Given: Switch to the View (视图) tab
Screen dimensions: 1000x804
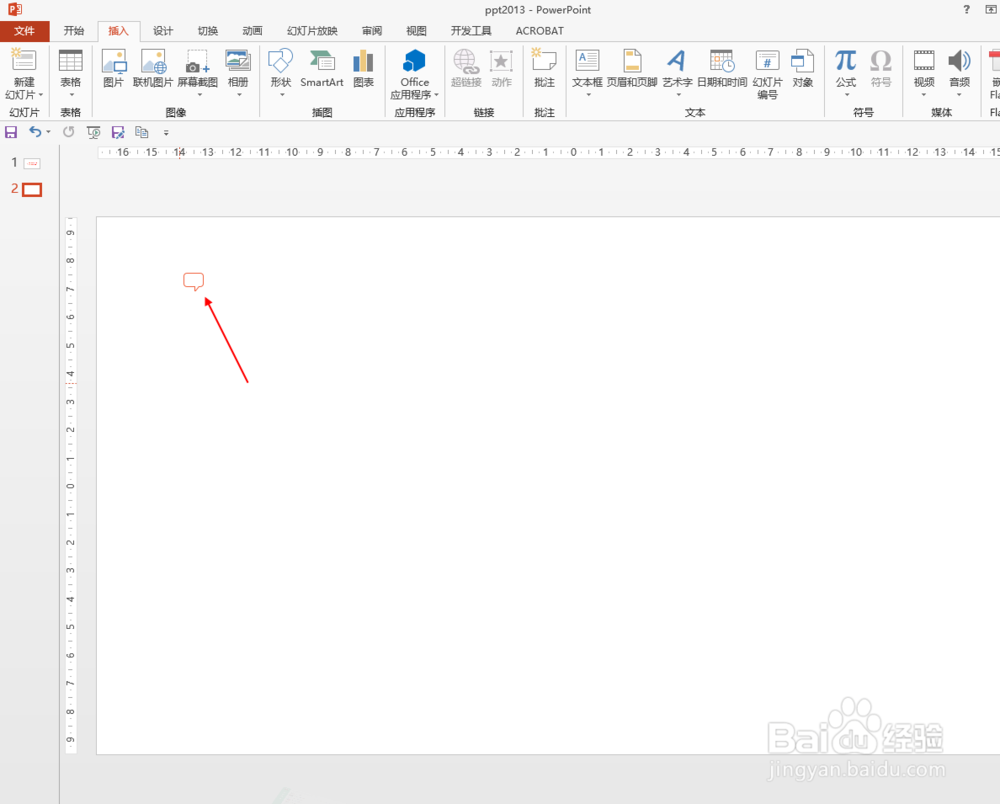Looking at the screenshot, I should point(416,31).
